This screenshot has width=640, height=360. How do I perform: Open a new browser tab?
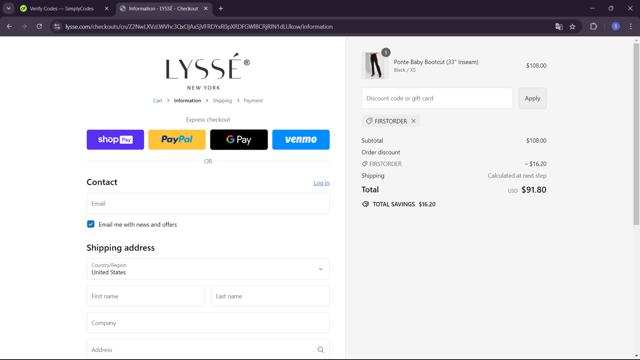coord(220,8)
